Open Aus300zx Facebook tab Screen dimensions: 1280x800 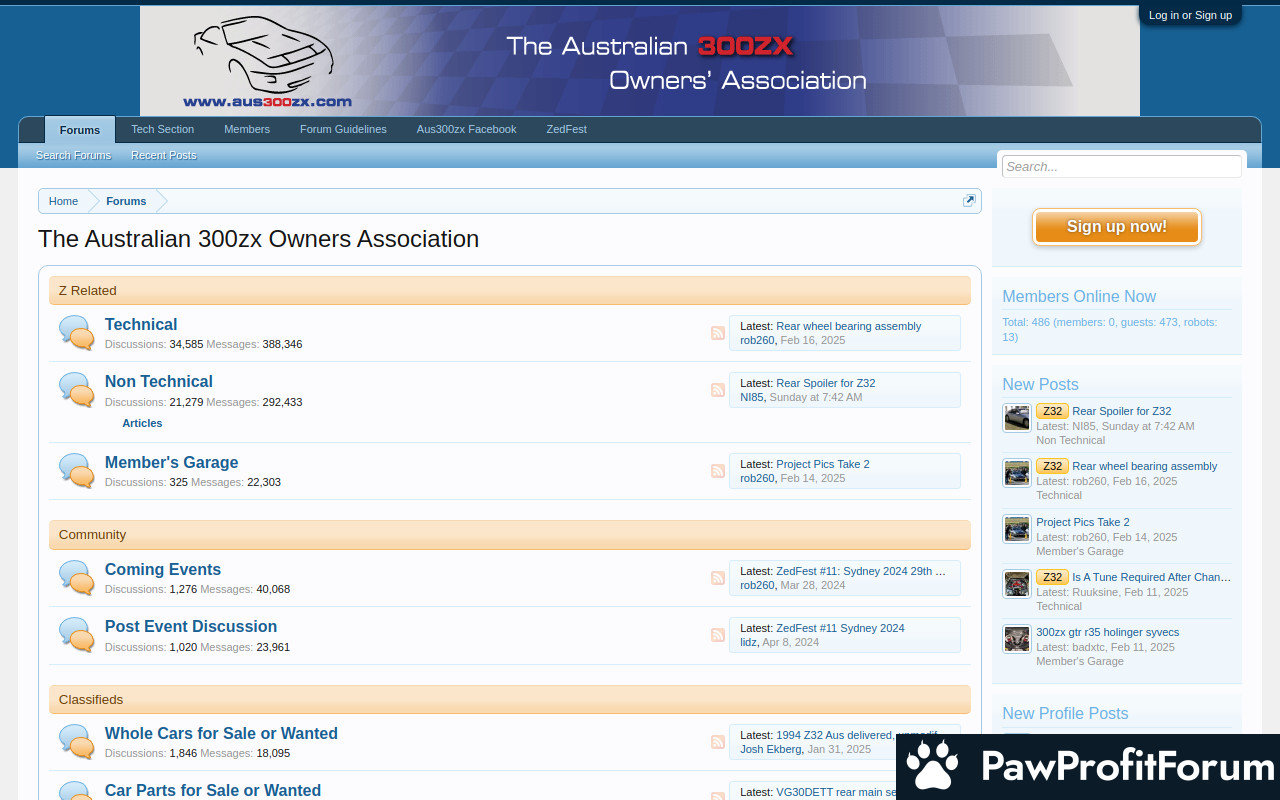tap(467, 129)
